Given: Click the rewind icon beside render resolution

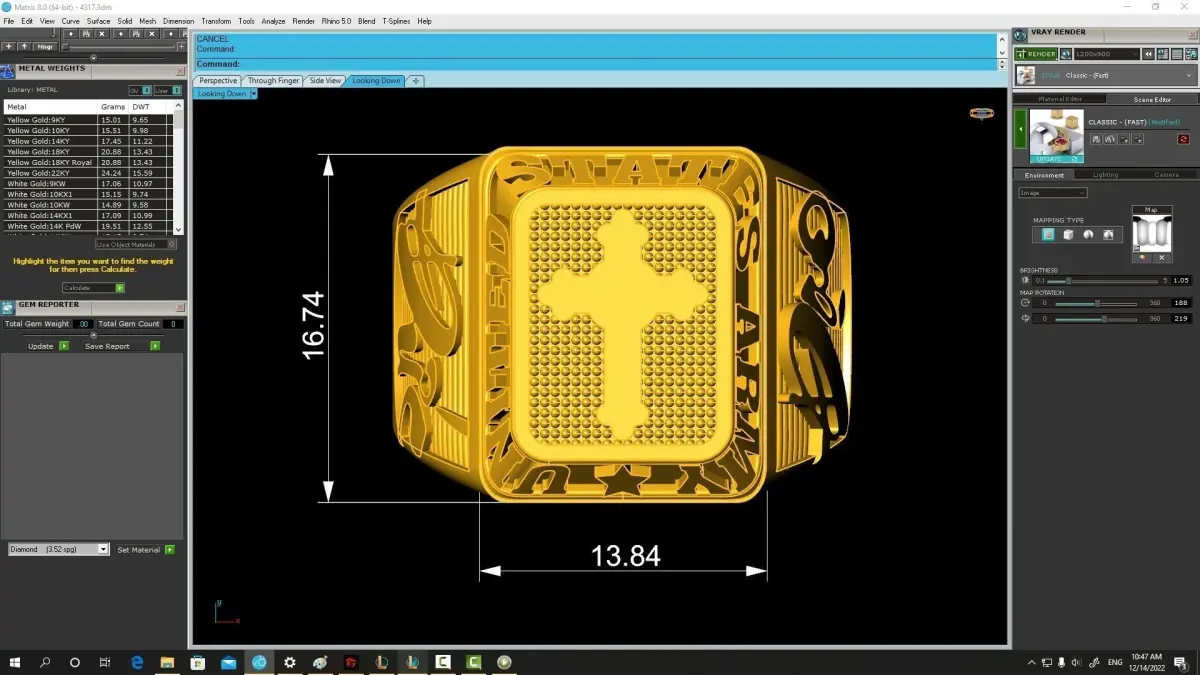Looking at the screenshot, I should point(1150,54).
